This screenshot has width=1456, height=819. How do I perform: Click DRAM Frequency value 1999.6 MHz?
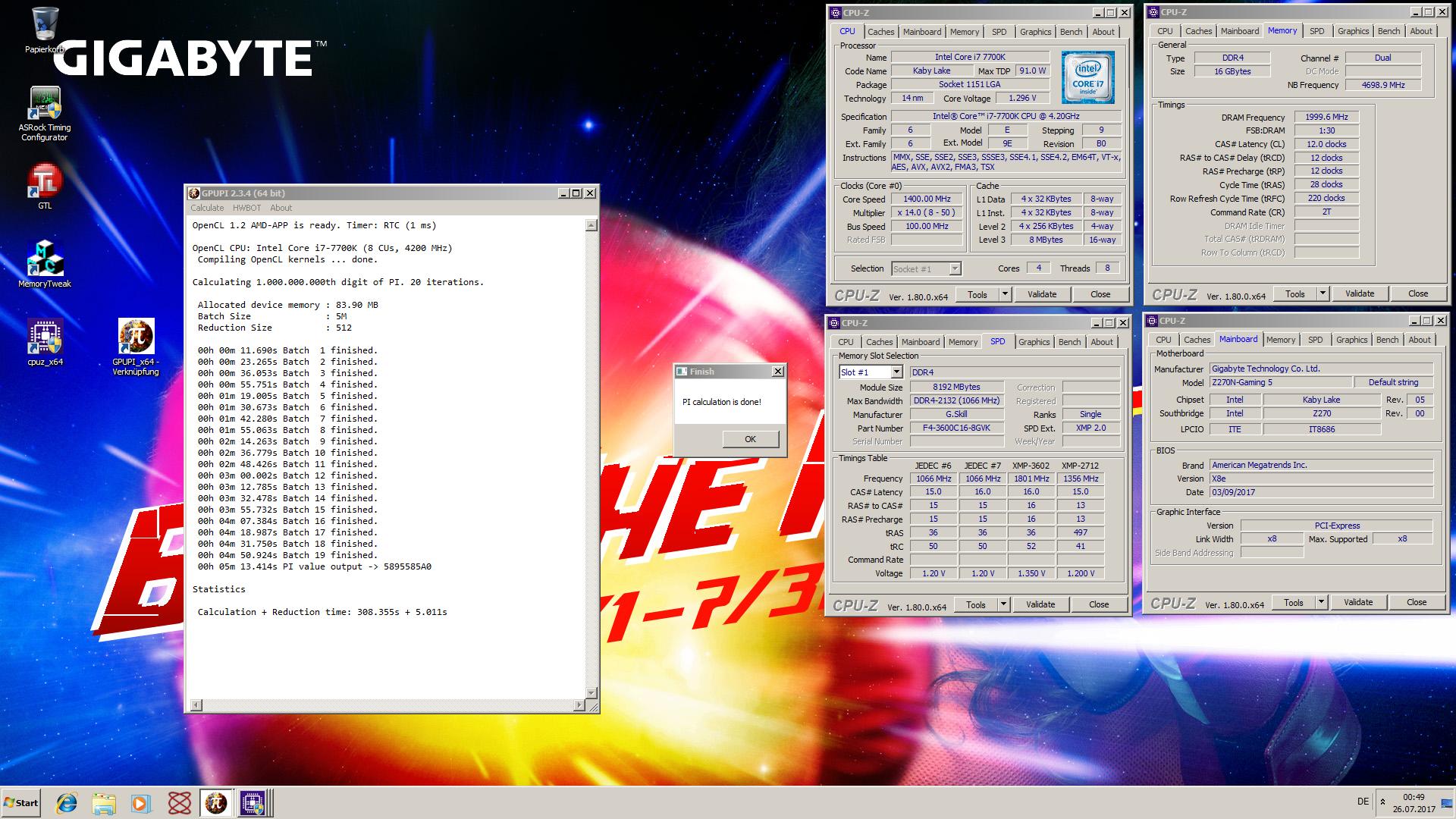(1326, 118)
